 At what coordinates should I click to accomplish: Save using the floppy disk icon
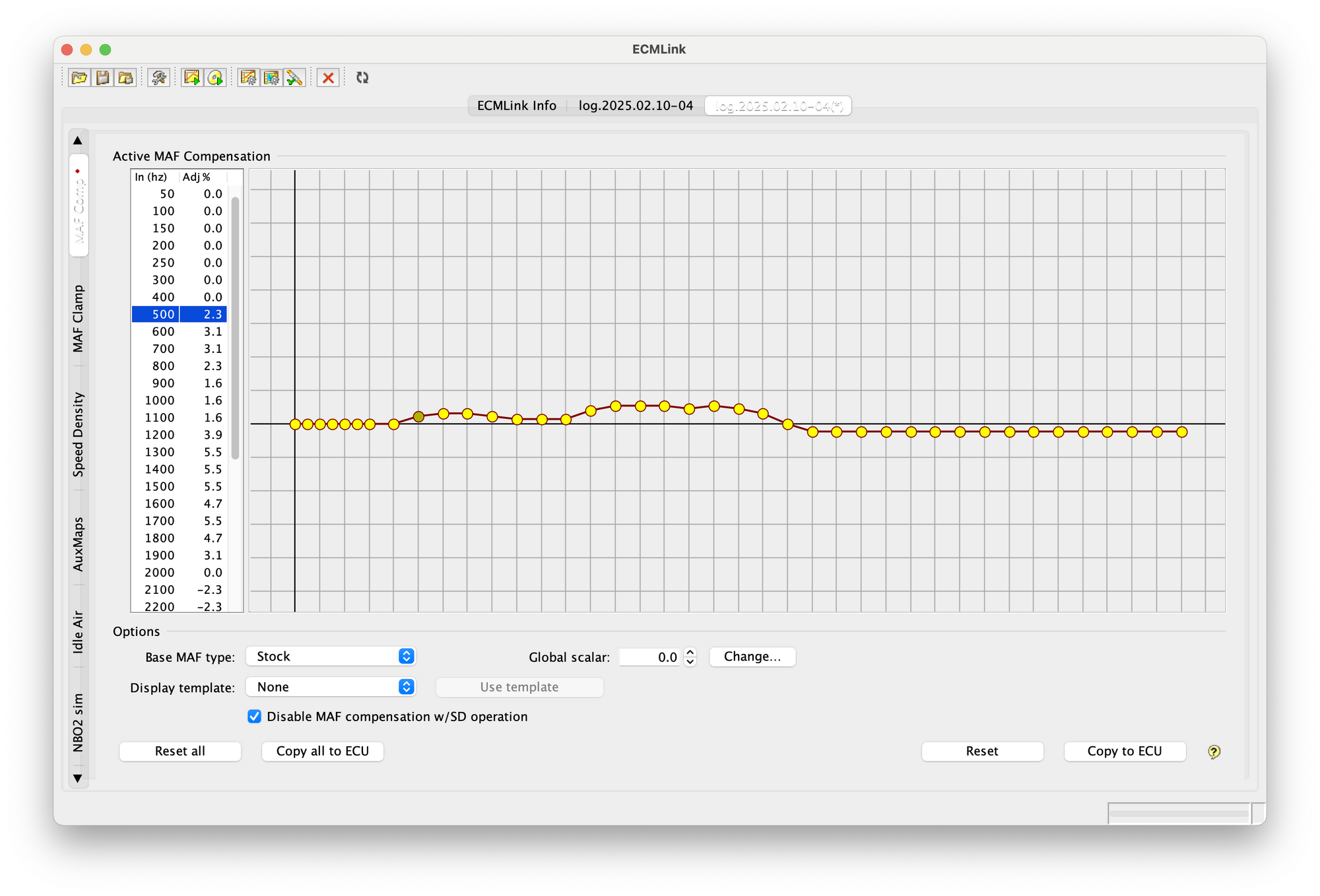(x=103, y=78)
